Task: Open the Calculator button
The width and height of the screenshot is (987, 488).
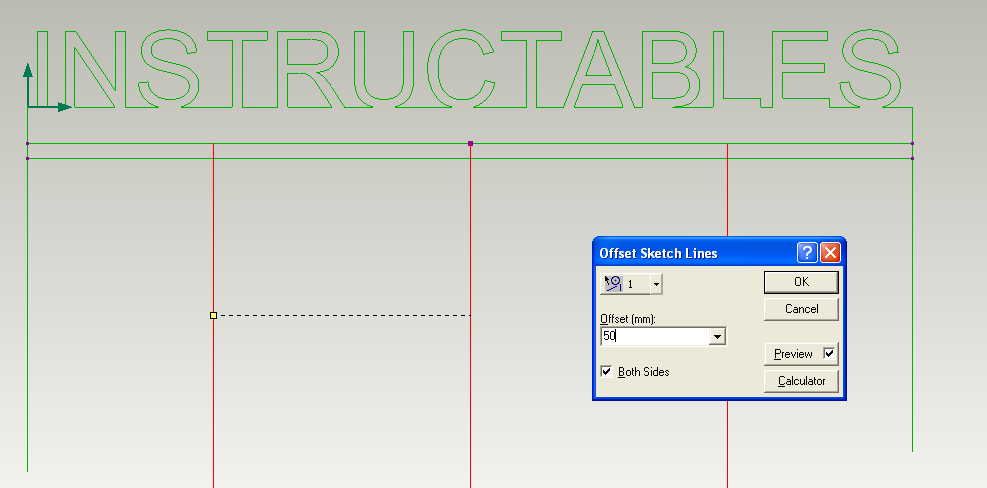Action: click(x=801, y=381)
